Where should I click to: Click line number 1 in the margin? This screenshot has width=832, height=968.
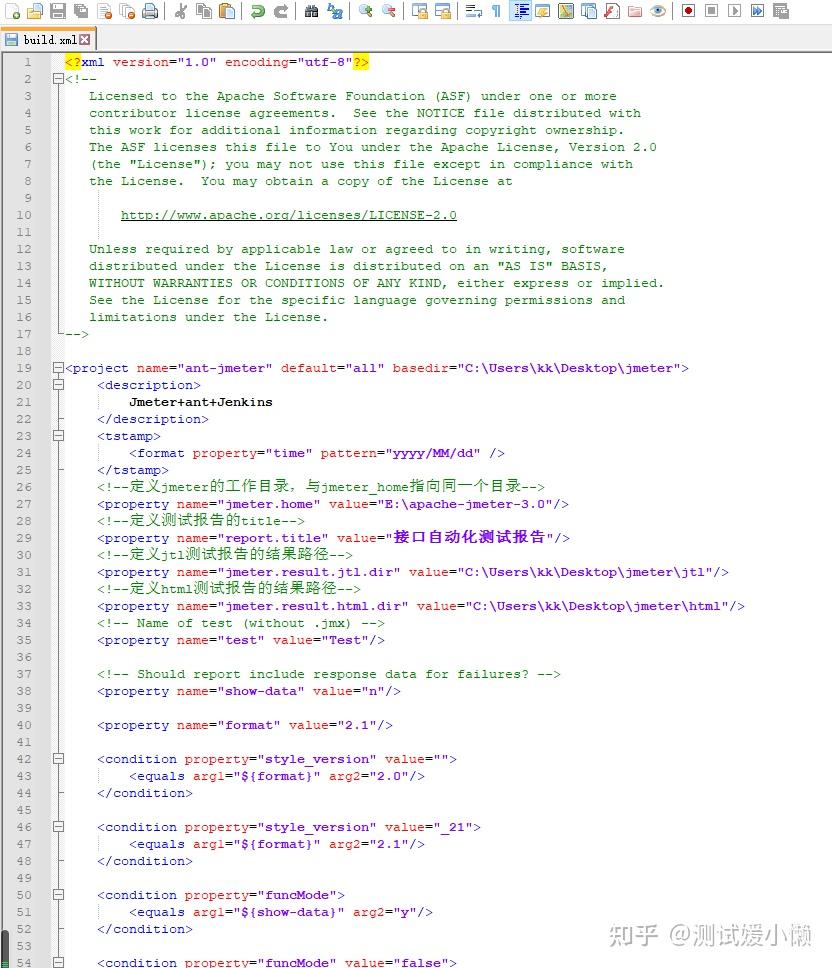pos(27,62)
